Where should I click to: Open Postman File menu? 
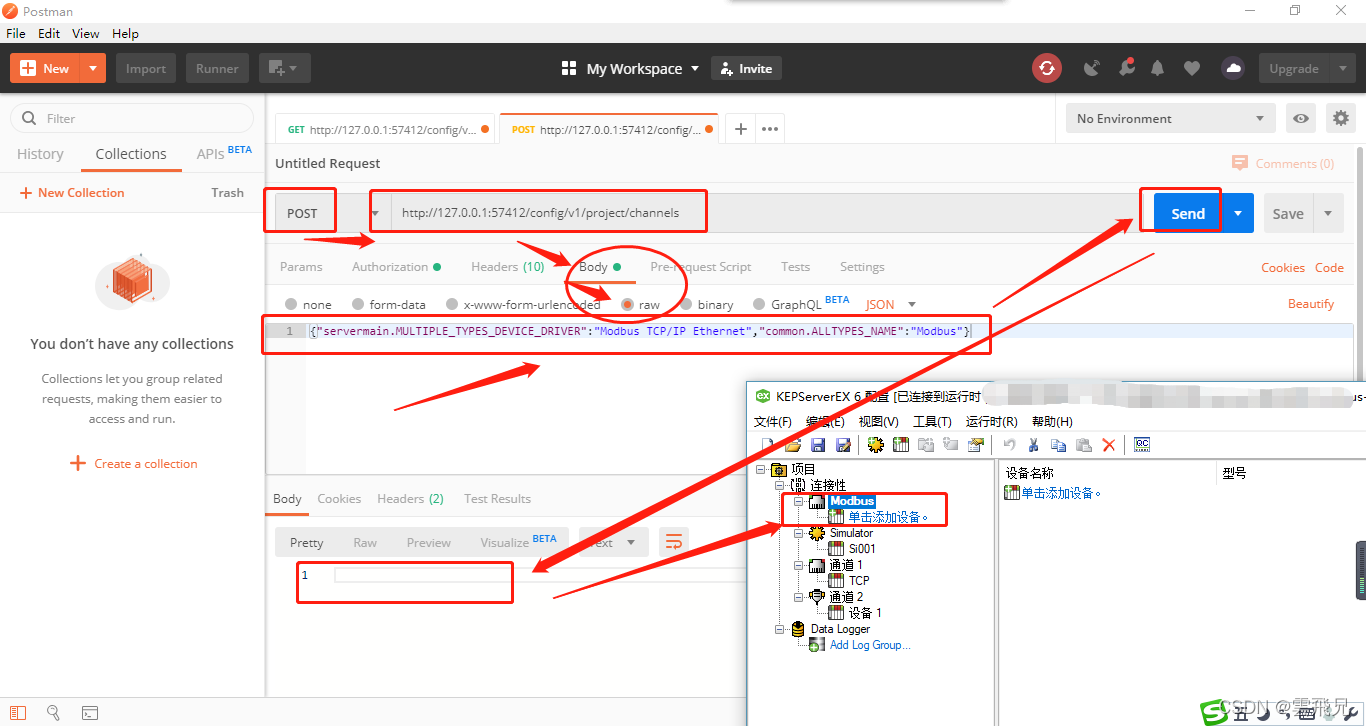tap(15, 33)
